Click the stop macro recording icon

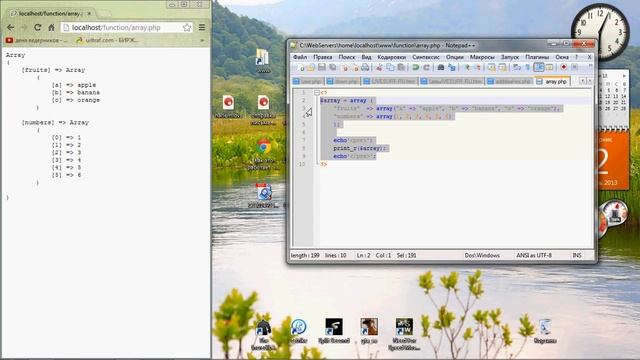click(x=574, y=67)
